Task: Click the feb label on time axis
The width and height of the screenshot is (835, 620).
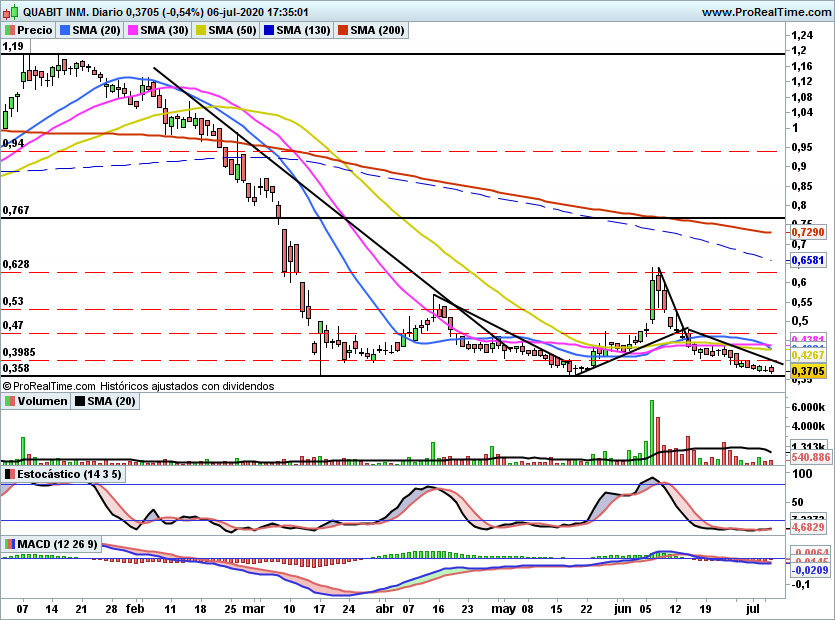Action: 135,609
